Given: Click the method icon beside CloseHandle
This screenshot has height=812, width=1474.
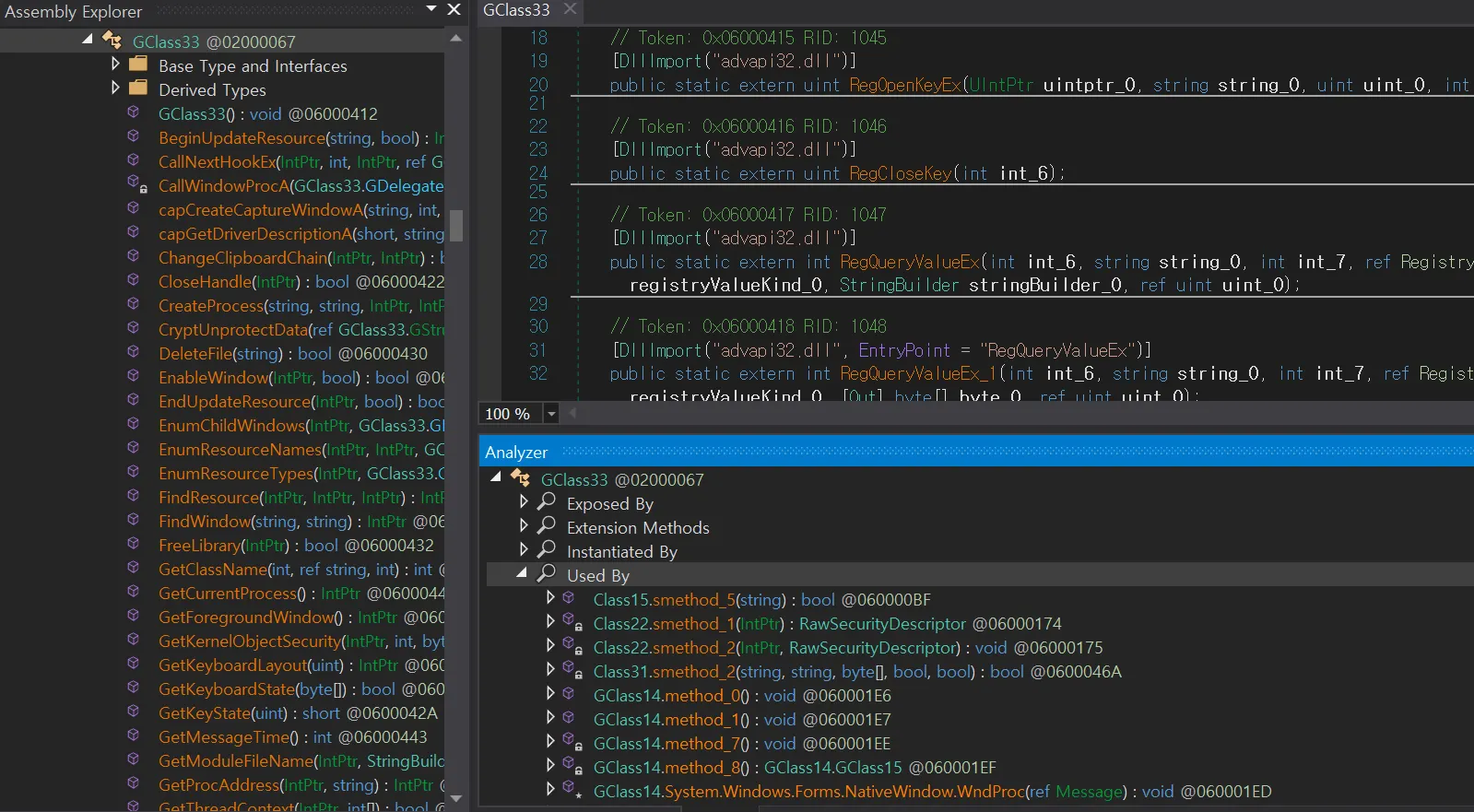Looking at the screenshot, I should click(134, 280).
